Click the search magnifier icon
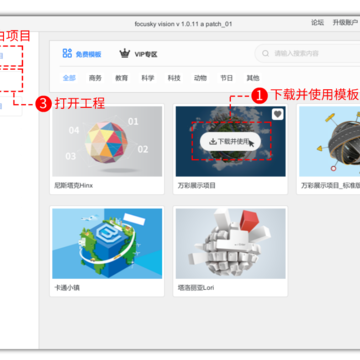The width and height of the screenshot is (360, 360). 265,53
